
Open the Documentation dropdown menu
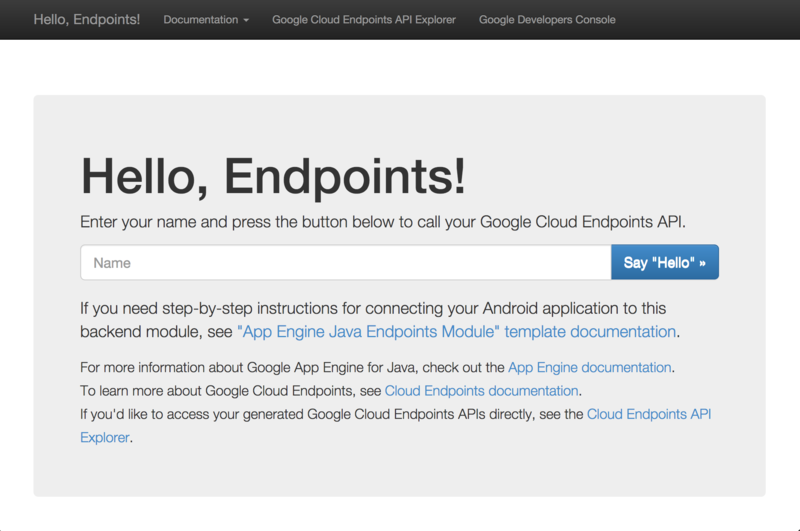(206, 20)
